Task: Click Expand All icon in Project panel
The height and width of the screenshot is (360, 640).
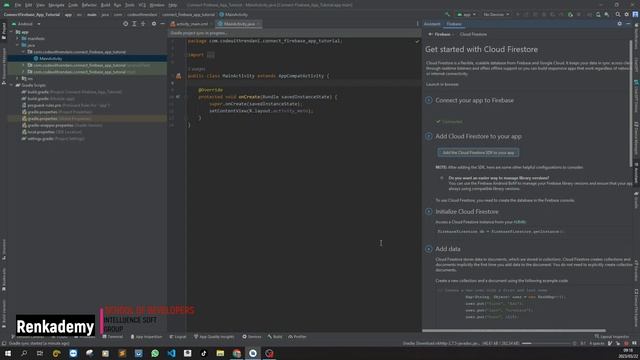Action: click(x=134, y=24)
